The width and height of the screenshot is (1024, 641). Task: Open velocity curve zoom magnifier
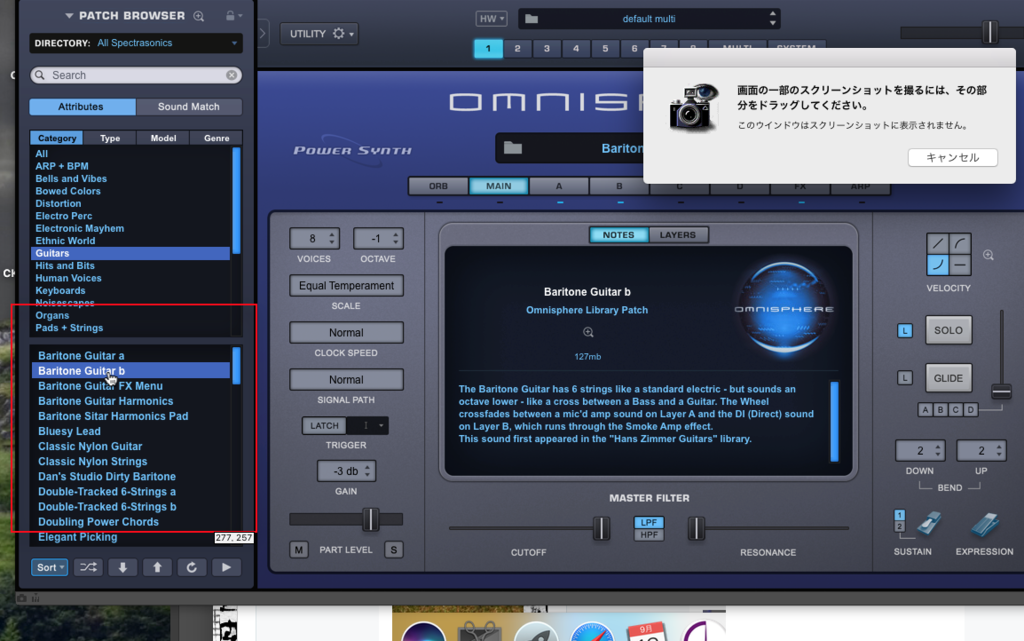988,255
